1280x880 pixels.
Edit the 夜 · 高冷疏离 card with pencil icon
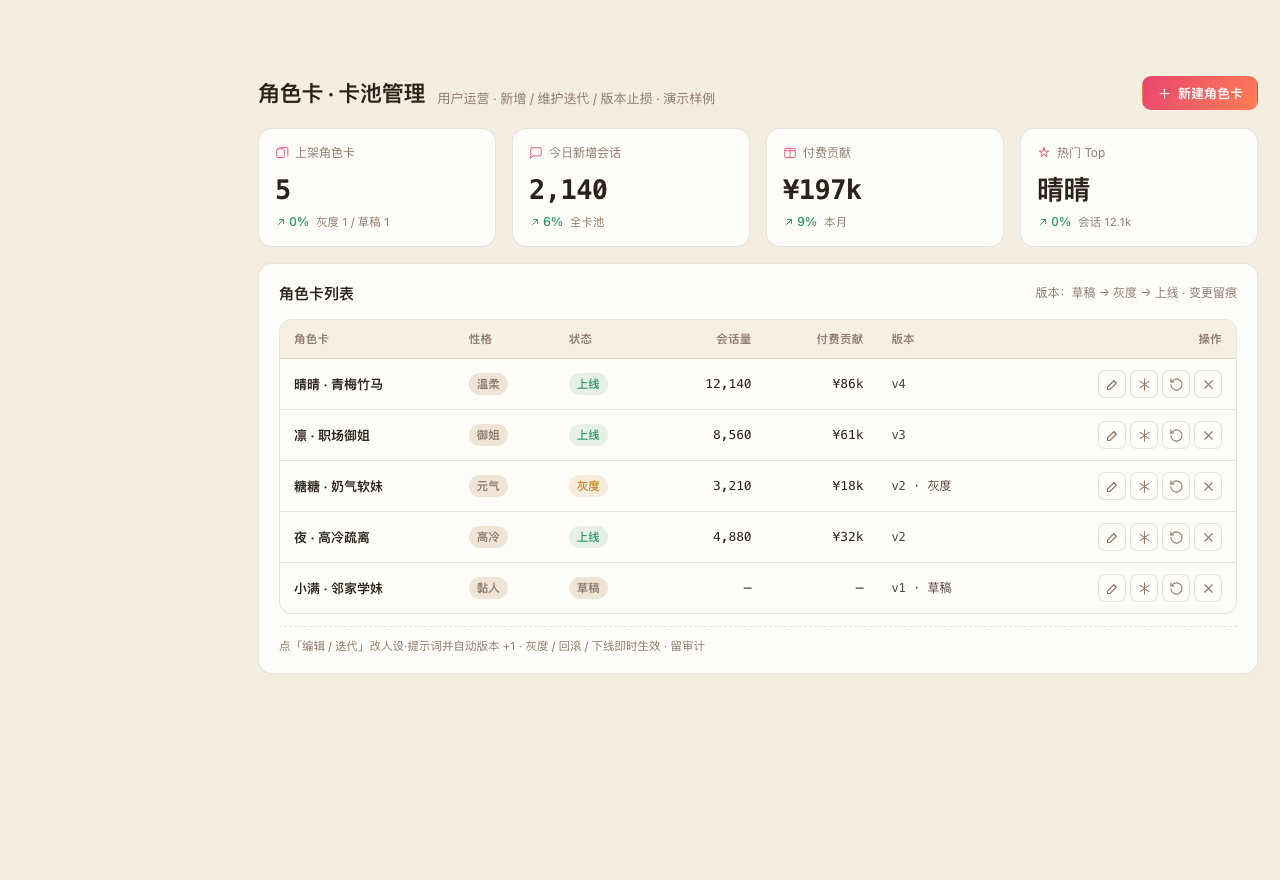pyautogui.click(x=1112, y=537)
